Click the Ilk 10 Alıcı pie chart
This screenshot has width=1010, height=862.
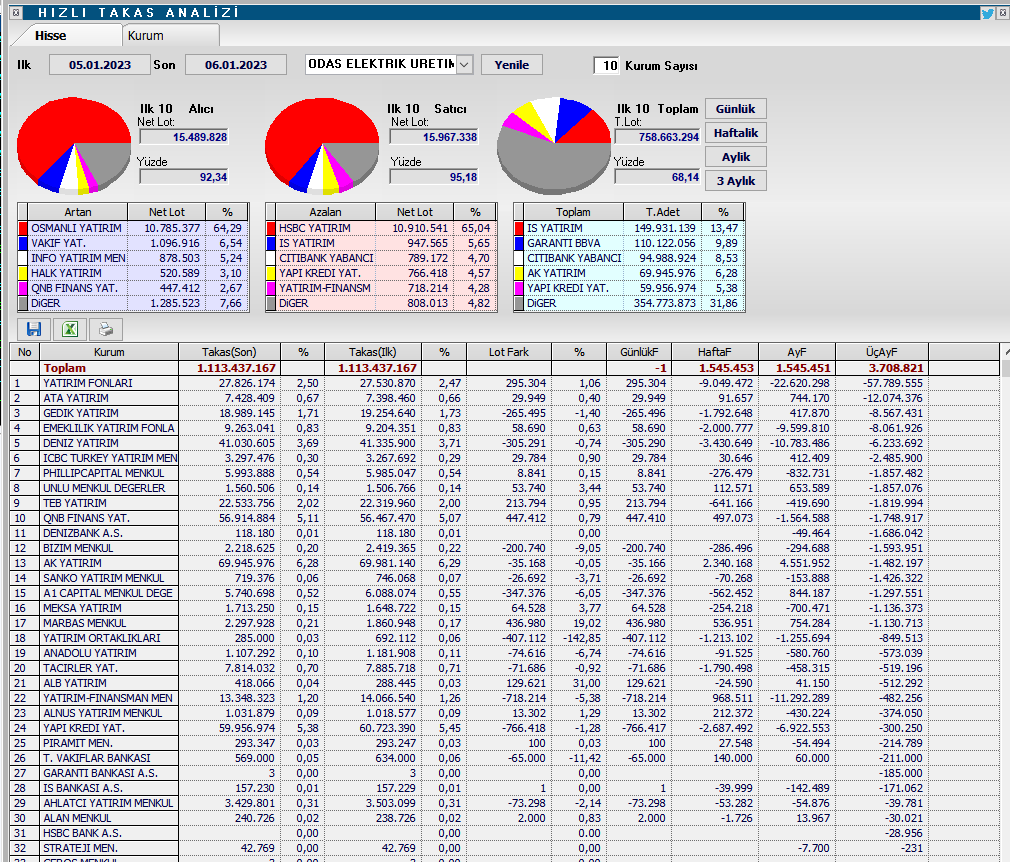pyautogui.click(x=74, y=146)
